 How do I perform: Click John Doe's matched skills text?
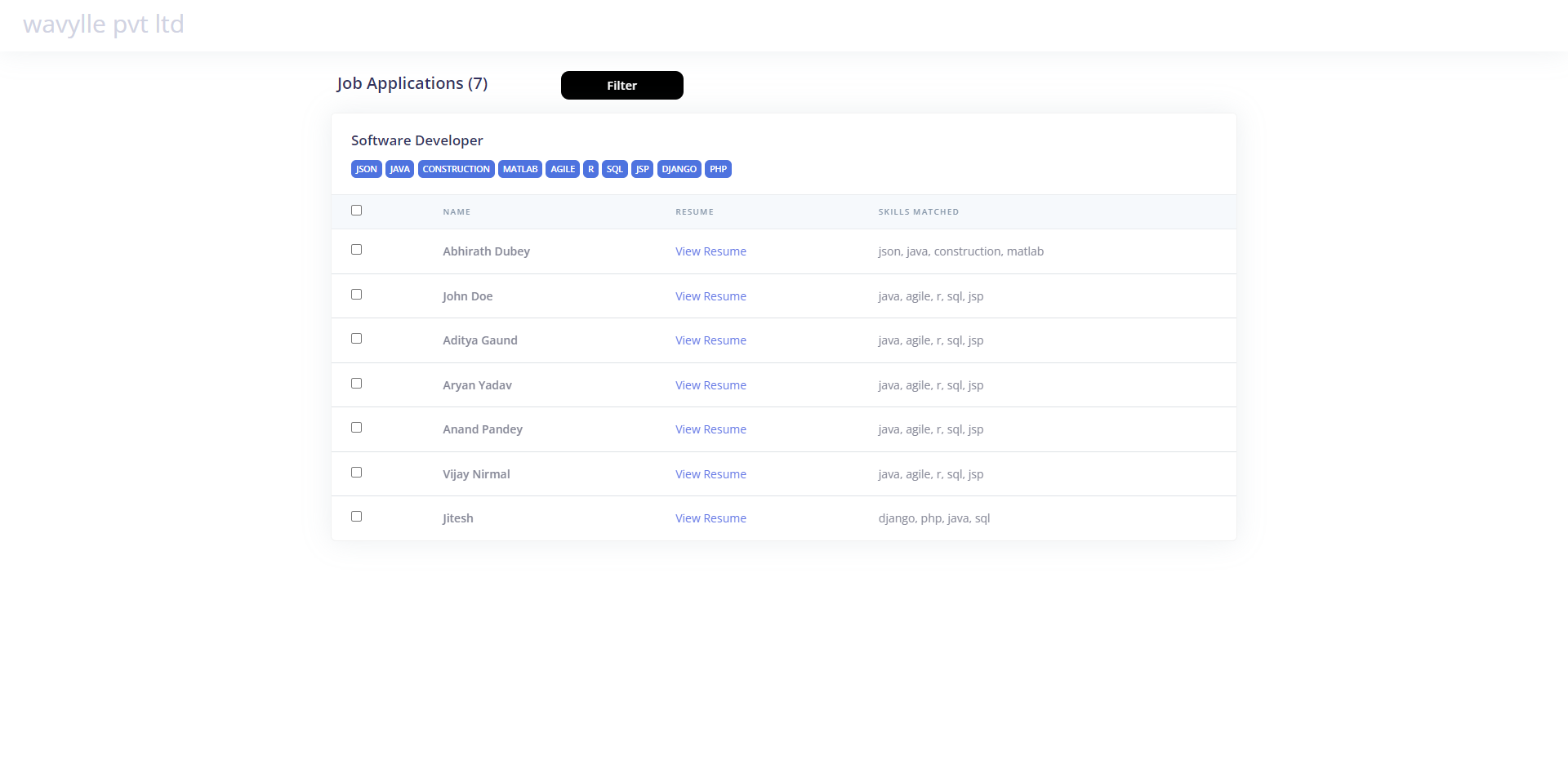coord(930,296)
